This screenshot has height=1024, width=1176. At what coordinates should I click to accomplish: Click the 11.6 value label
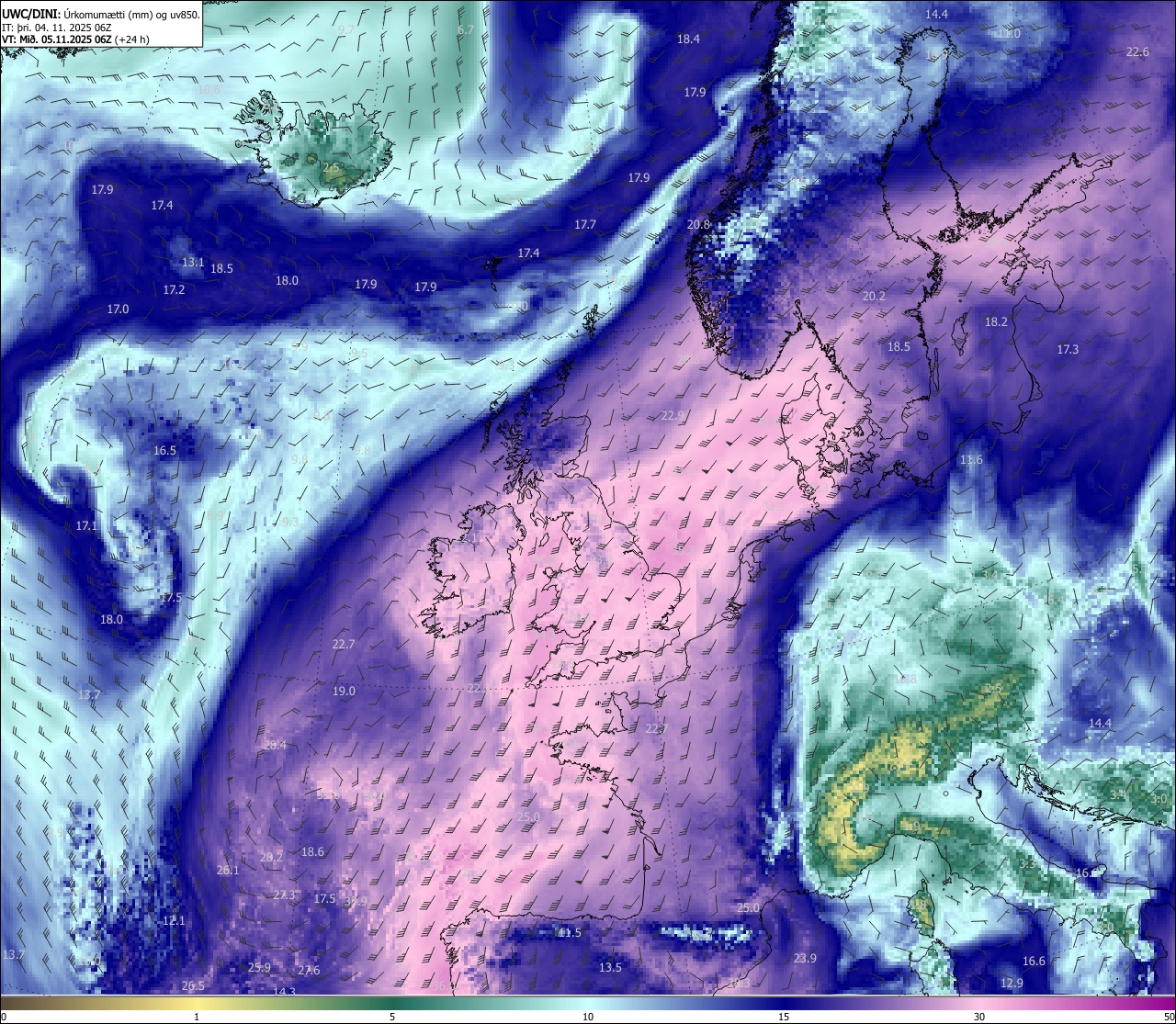pyautogui.click(x=971, y=459)
